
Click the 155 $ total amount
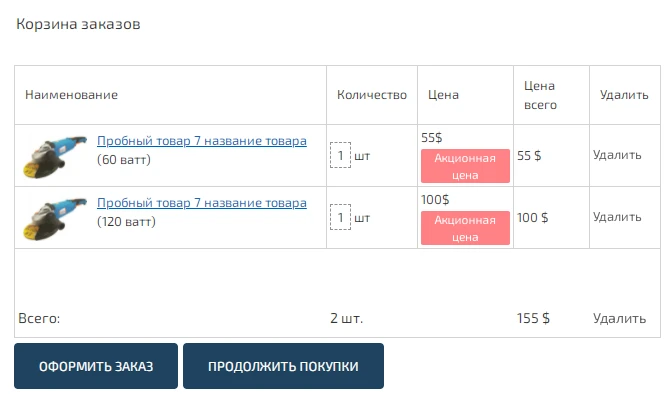point(533,319)
